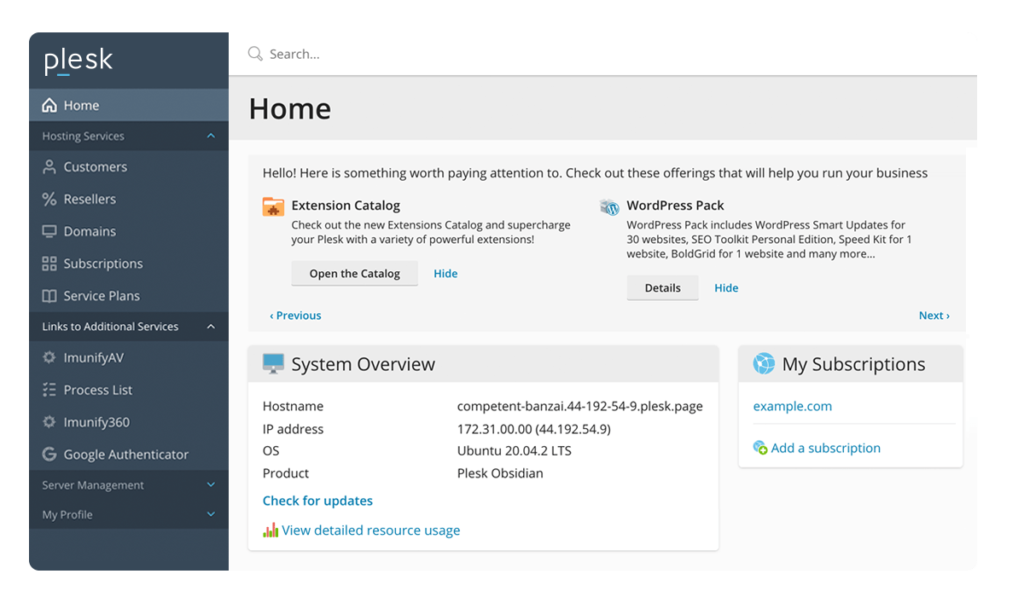
Task: Expand the My Profile section
Action: 210,515
